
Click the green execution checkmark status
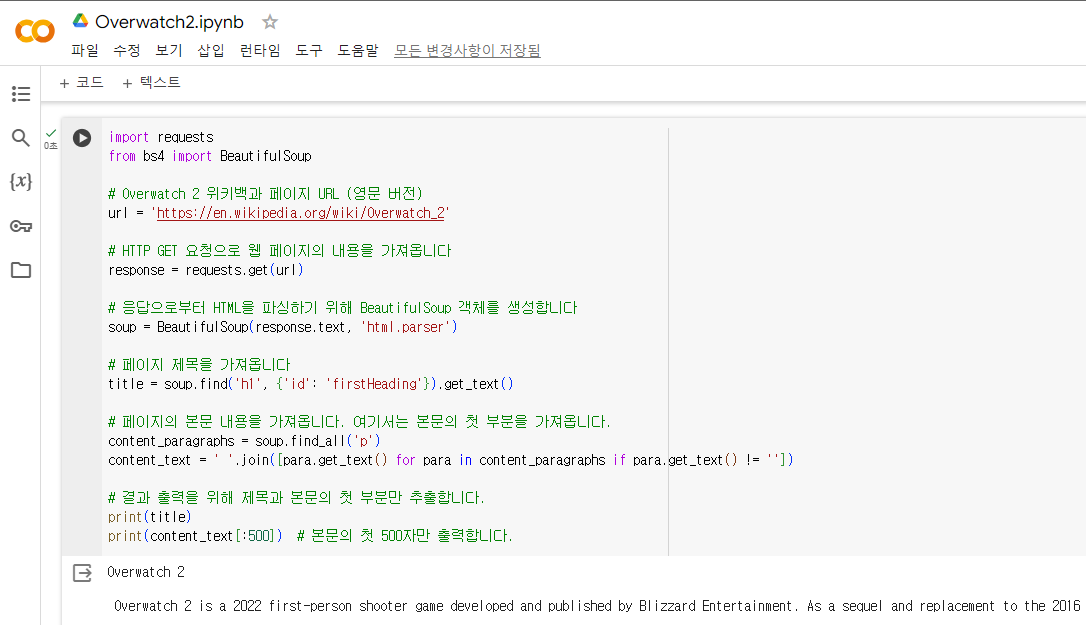pyautogui.click(x=51, y=133)
